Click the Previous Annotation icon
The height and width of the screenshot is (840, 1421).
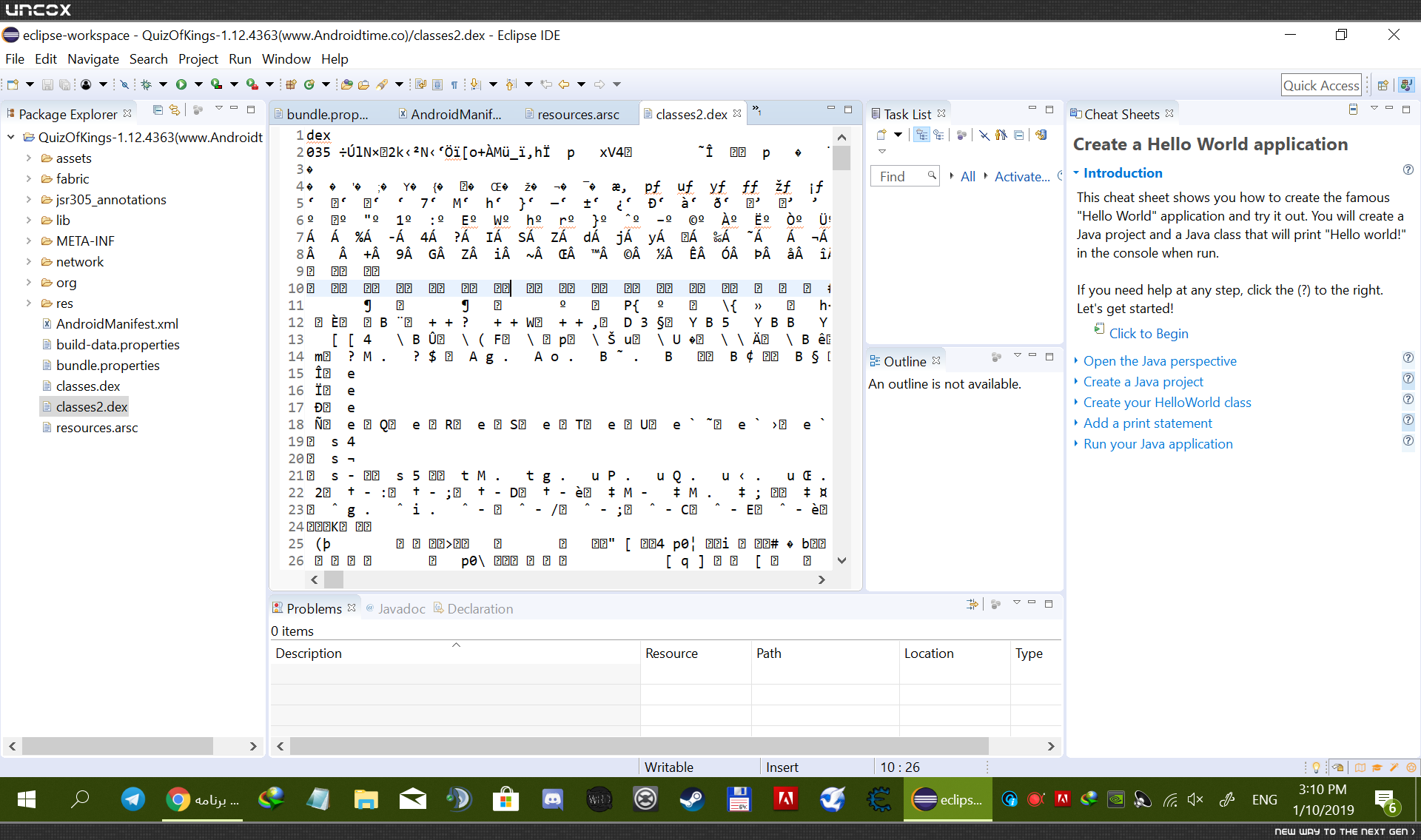pos(511,84)
